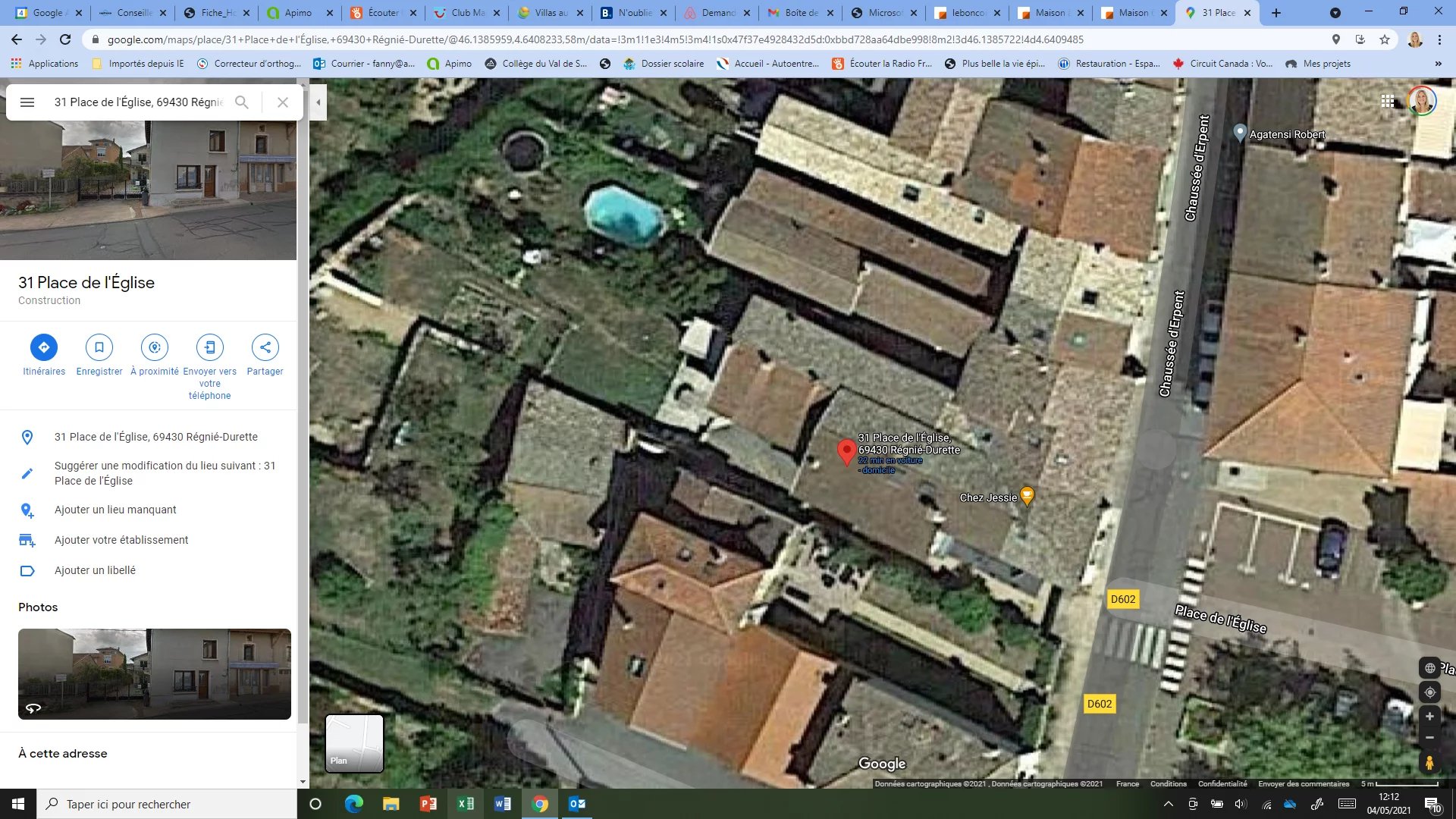1456x819 pixels.
Task: Click the France footer link
Action: click(x=1128, y=784)
